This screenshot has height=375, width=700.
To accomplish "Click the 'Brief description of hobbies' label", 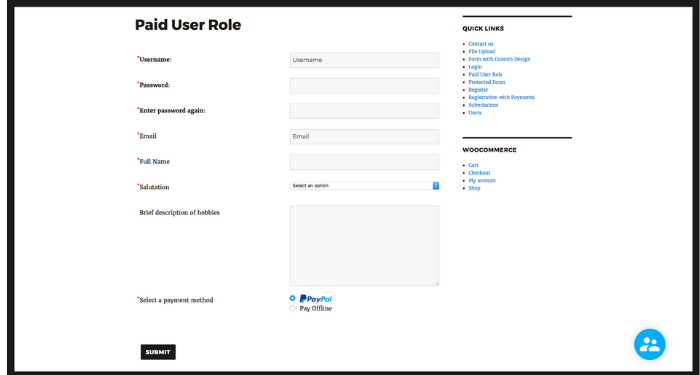I will click(179, 212).
